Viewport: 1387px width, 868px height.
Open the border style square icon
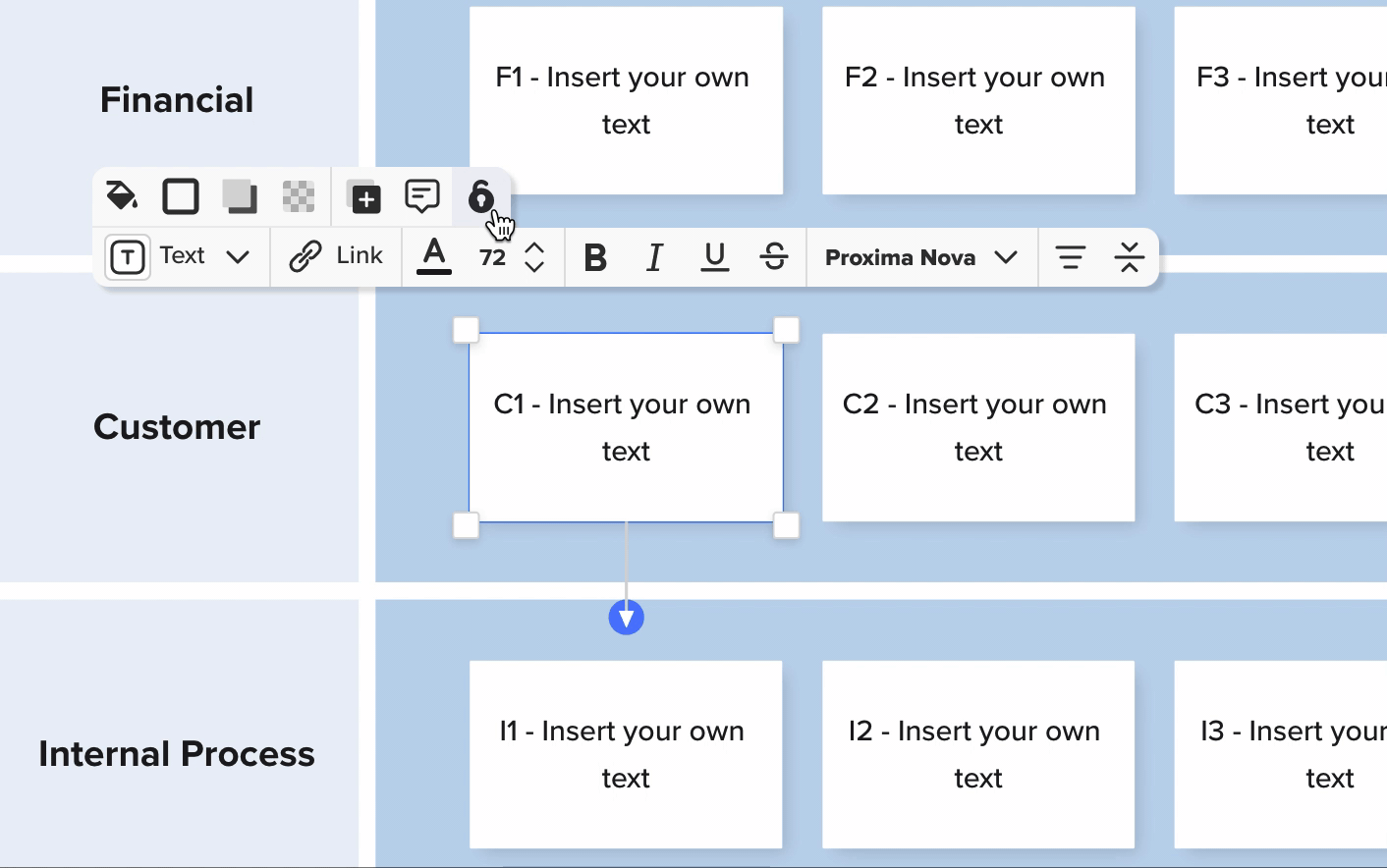click(x=181, y=196)
